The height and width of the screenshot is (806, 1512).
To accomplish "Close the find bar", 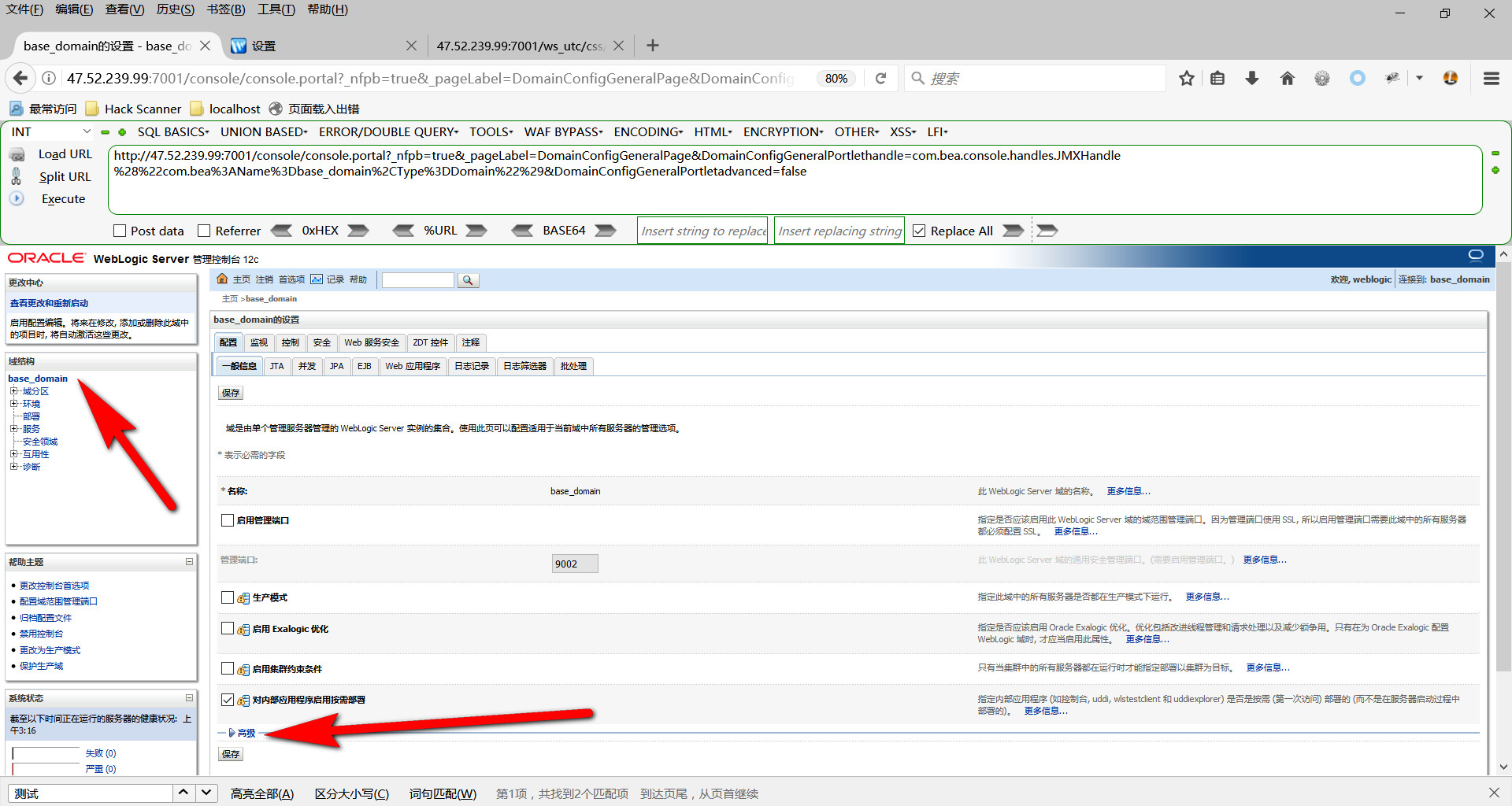I will 1494,793.
